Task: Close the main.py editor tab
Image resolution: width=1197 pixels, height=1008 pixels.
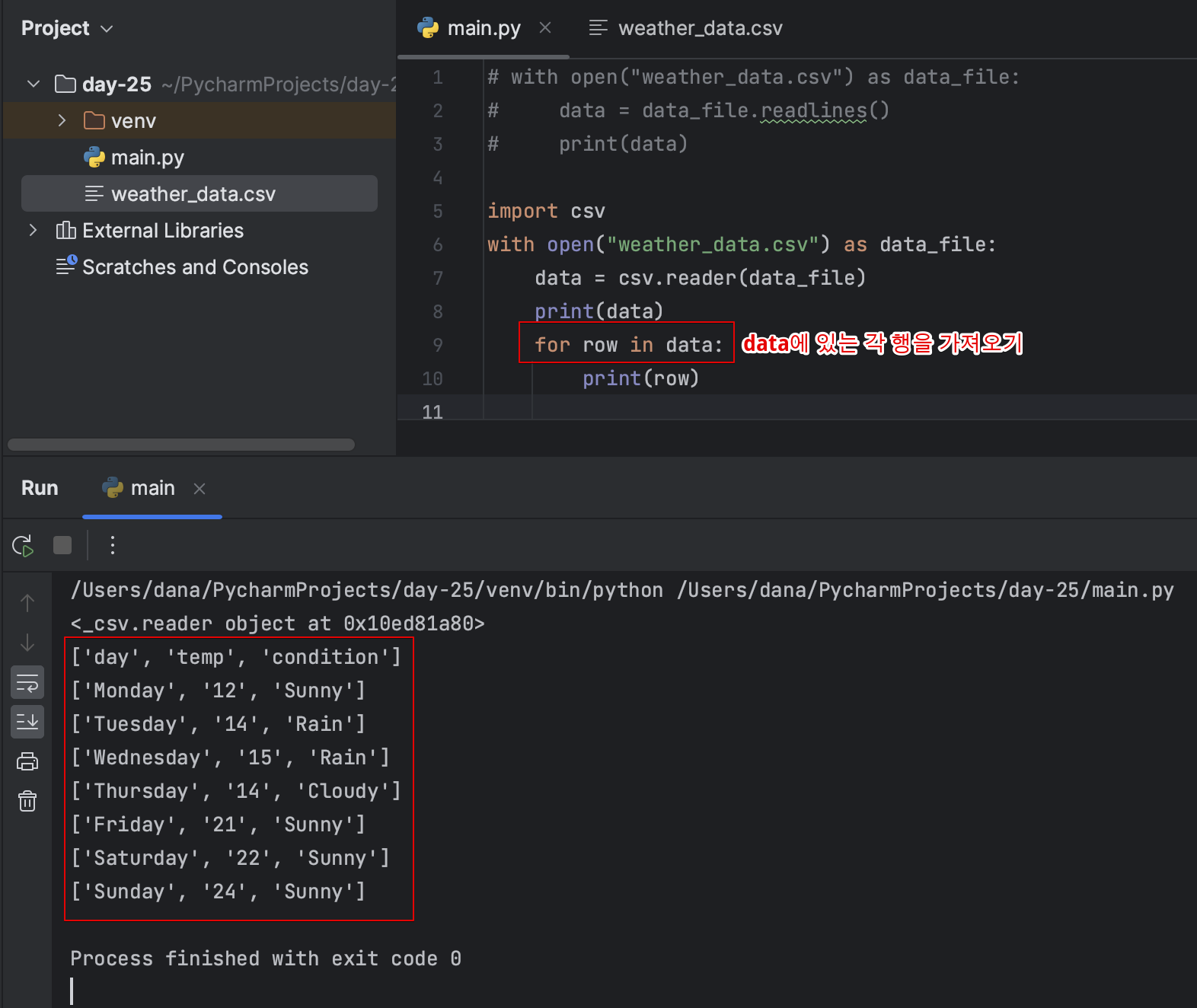Action: click(x=545, y=28)
